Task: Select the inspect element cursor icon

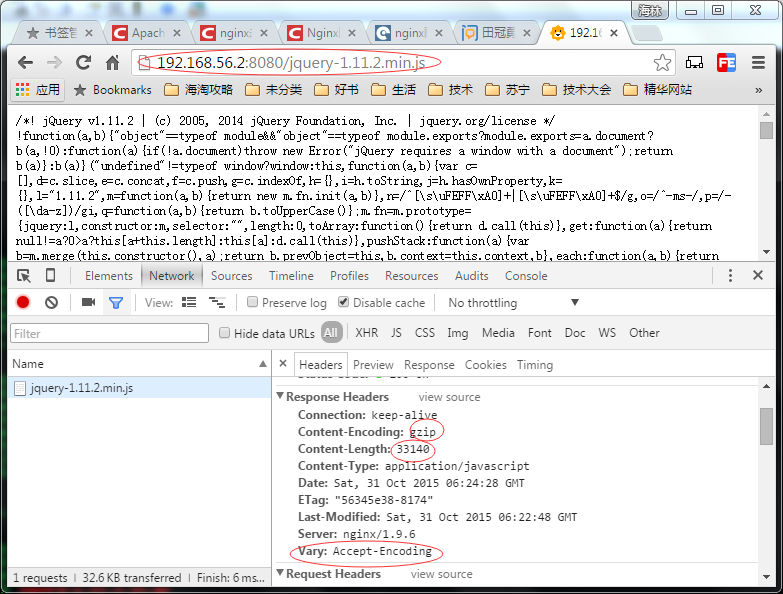Action: (x=23, y=276)
